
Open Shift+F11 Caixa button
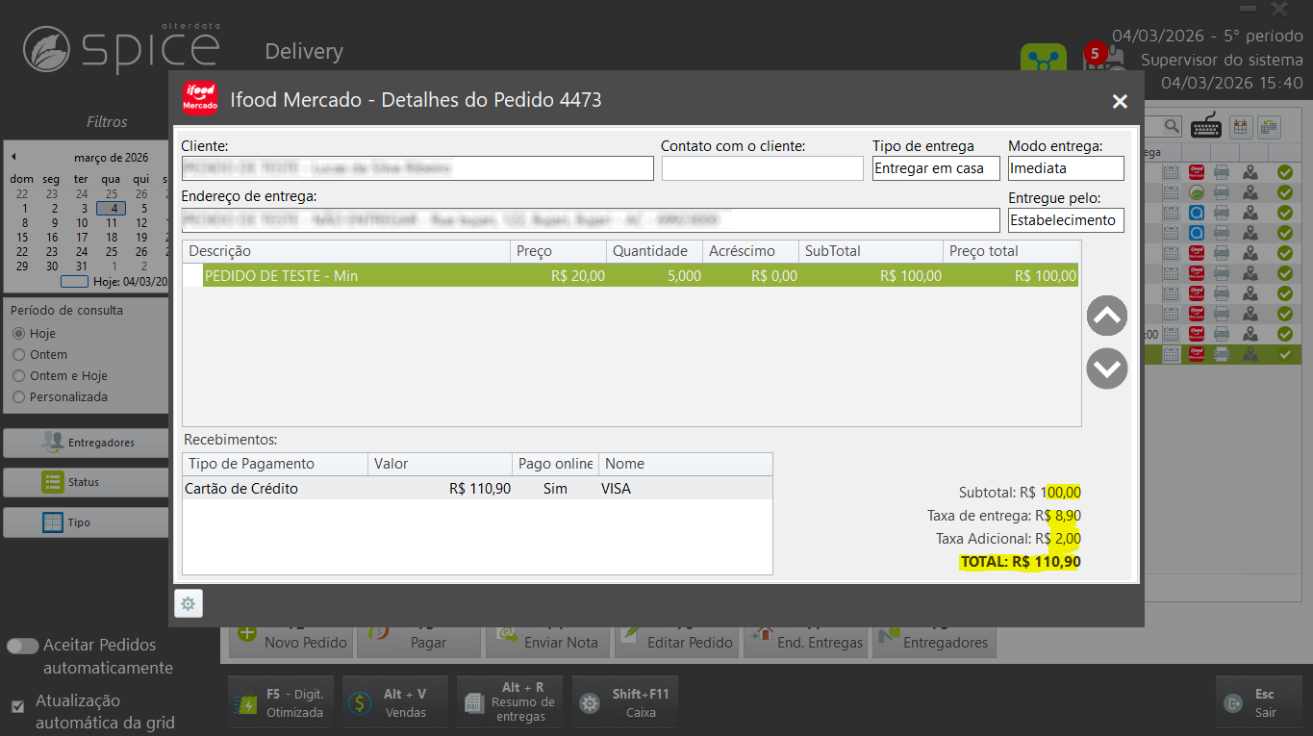[x=625, y=703]
